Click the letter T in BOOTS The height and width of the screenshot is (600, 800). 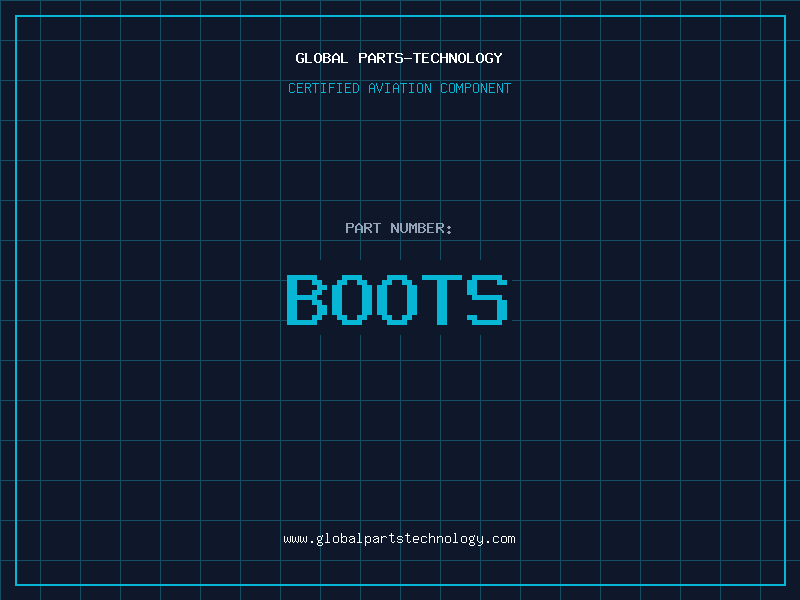click(x=442, y=300)
